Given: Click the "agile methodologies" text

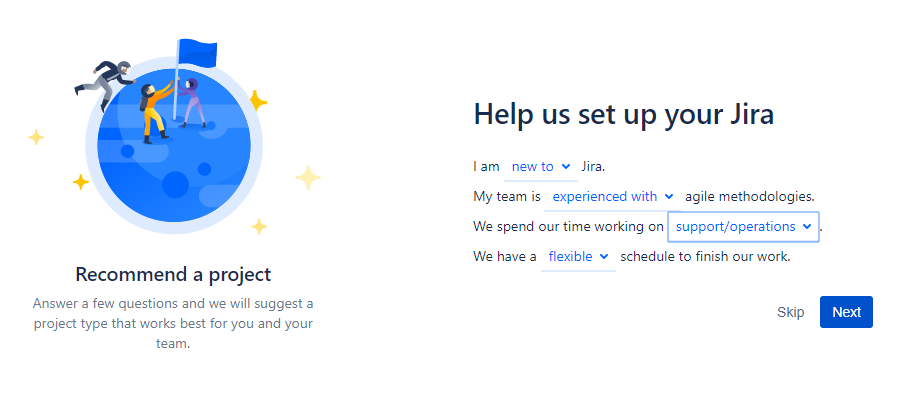Looking at the screenshot, I should point(750,197).
